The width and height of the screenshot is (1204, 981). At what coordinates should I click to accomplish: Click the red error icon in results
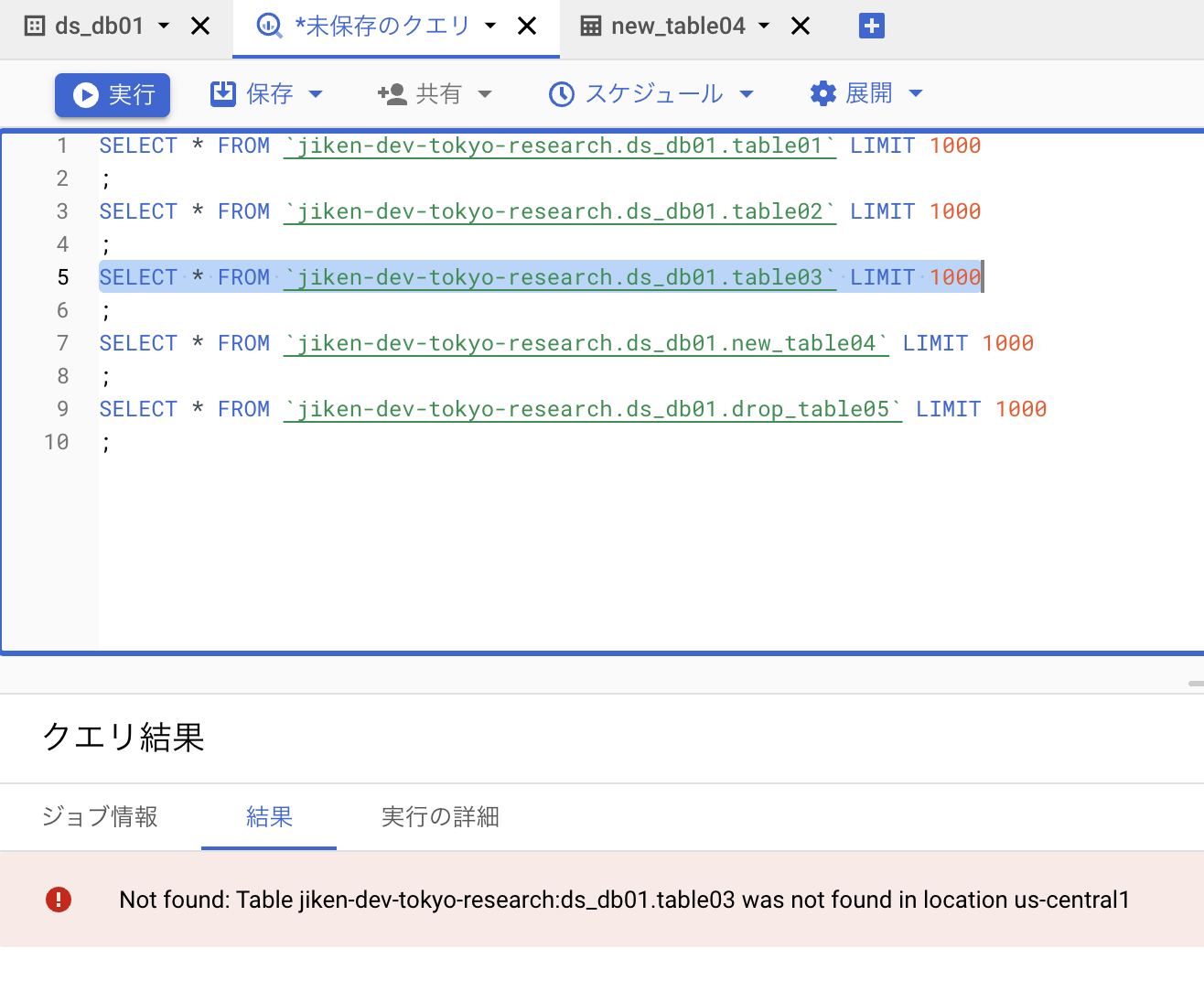59,900
